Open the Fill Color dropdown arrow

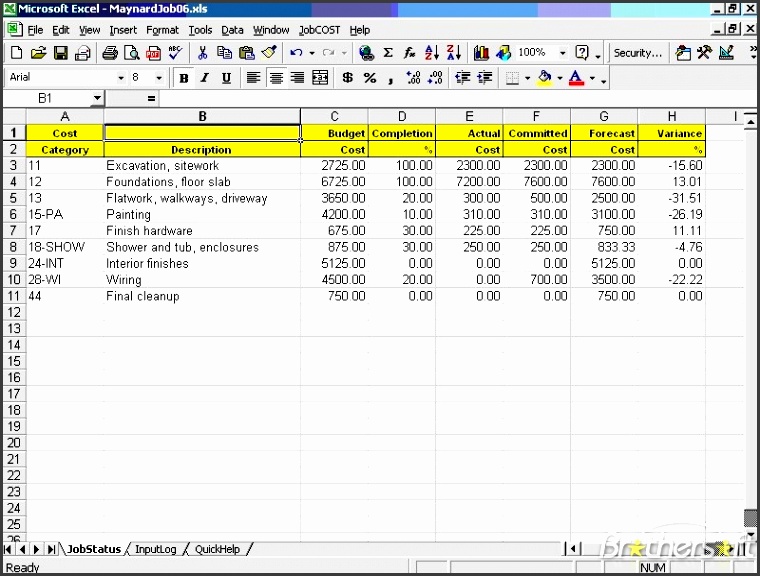coord(559,78)
